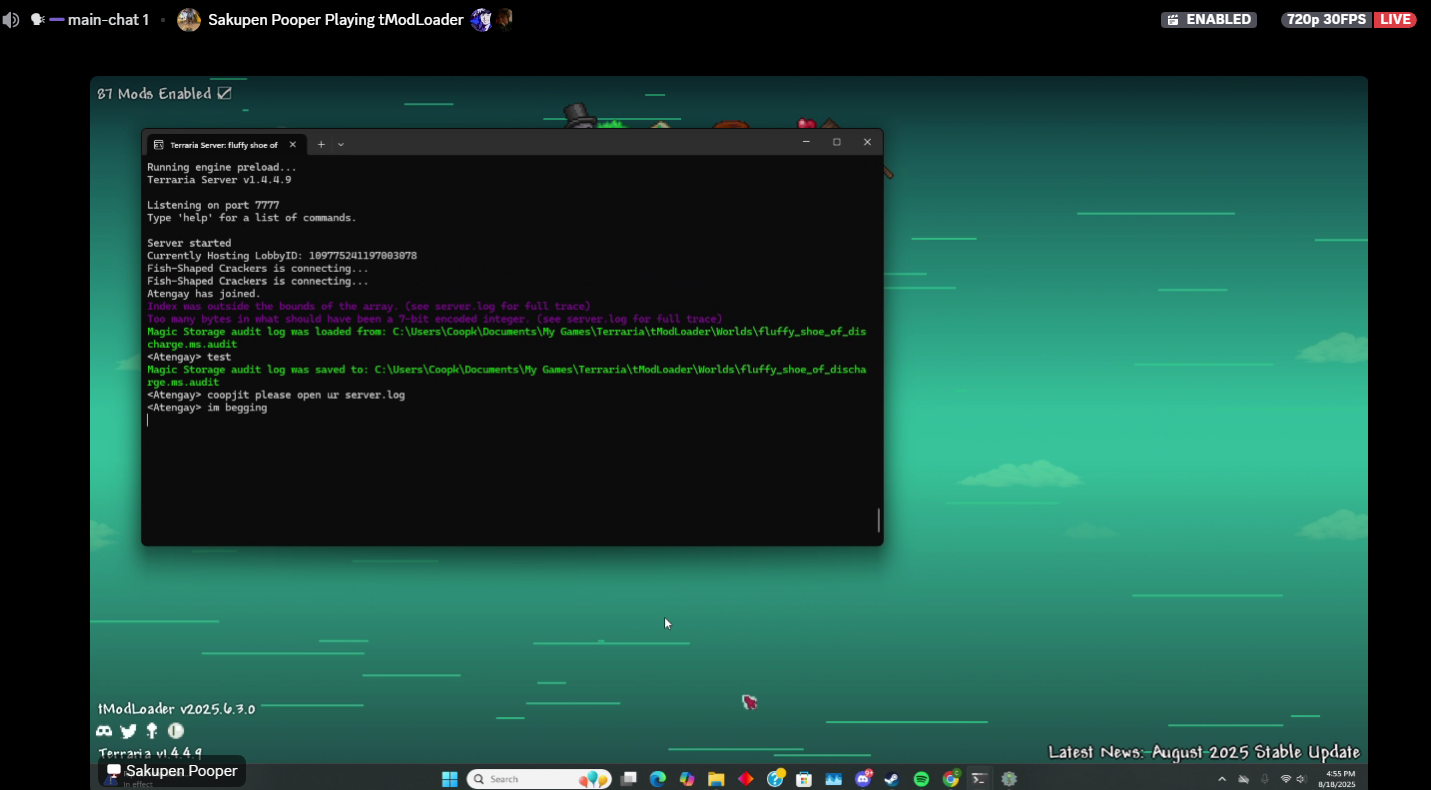Click the dark viewer avatar beside the title
The width and height of the screenshot is (1431, 790).
(x=503, y=20)
